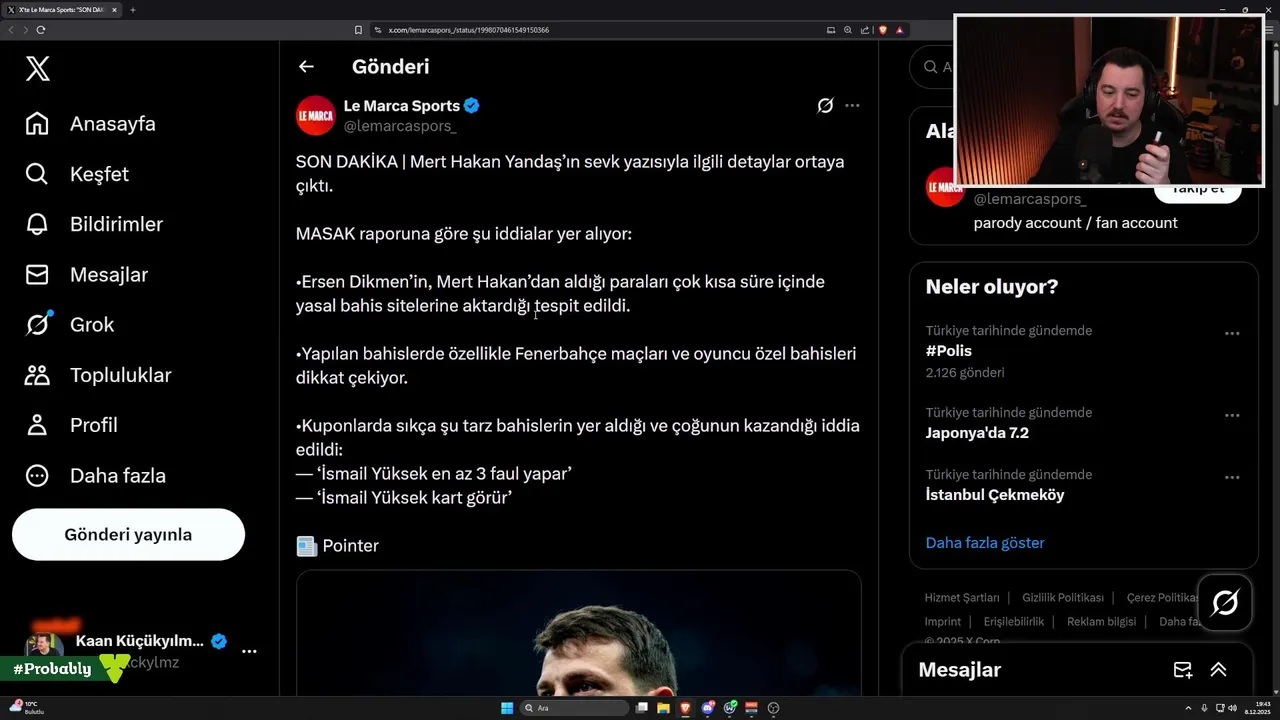
Task: Click the Takip et follow button
Action: pos(1197,191)
